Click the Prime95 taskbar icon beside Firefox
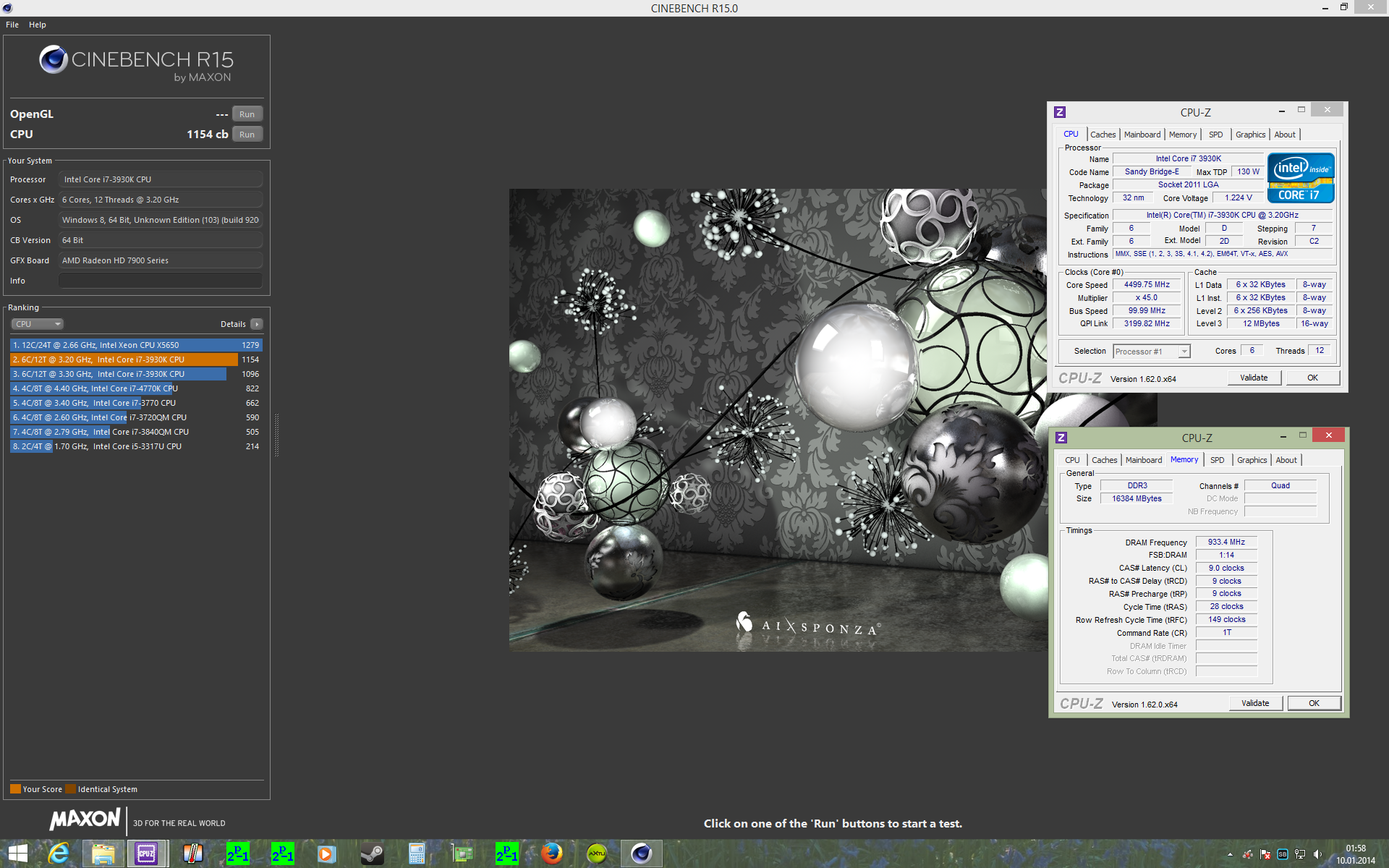This screenshot has width=1389, height=868. [x=506, y=854]
